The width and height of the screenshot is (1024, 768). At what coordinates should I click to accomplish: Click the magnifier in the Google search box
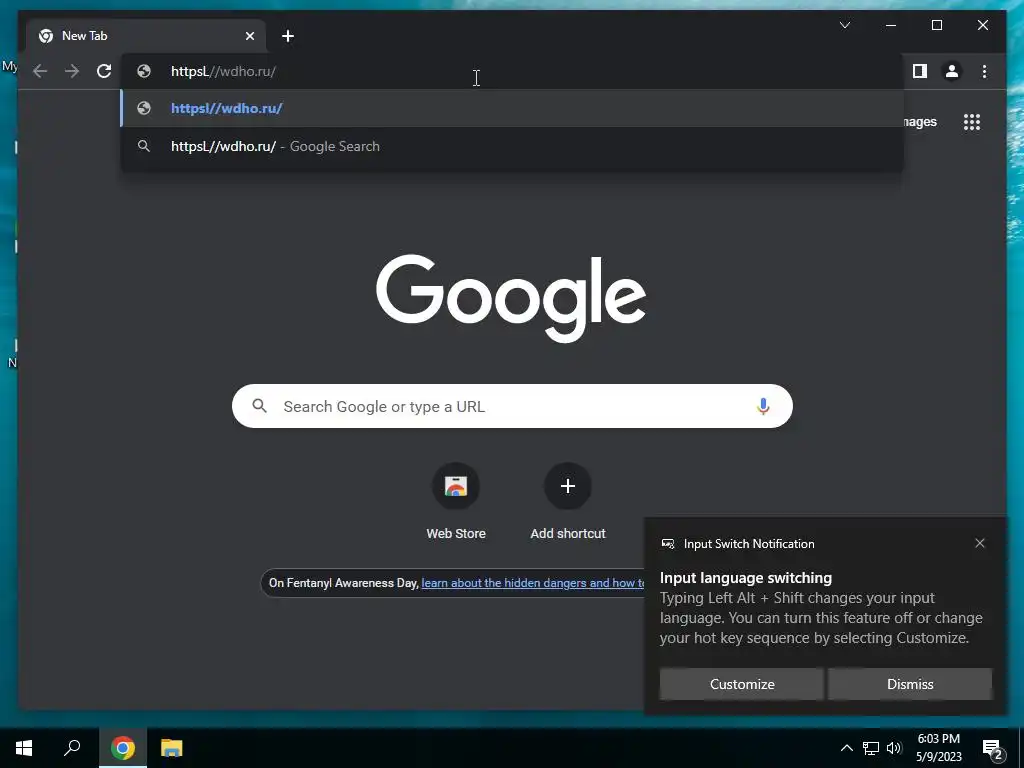pos(259,406)
